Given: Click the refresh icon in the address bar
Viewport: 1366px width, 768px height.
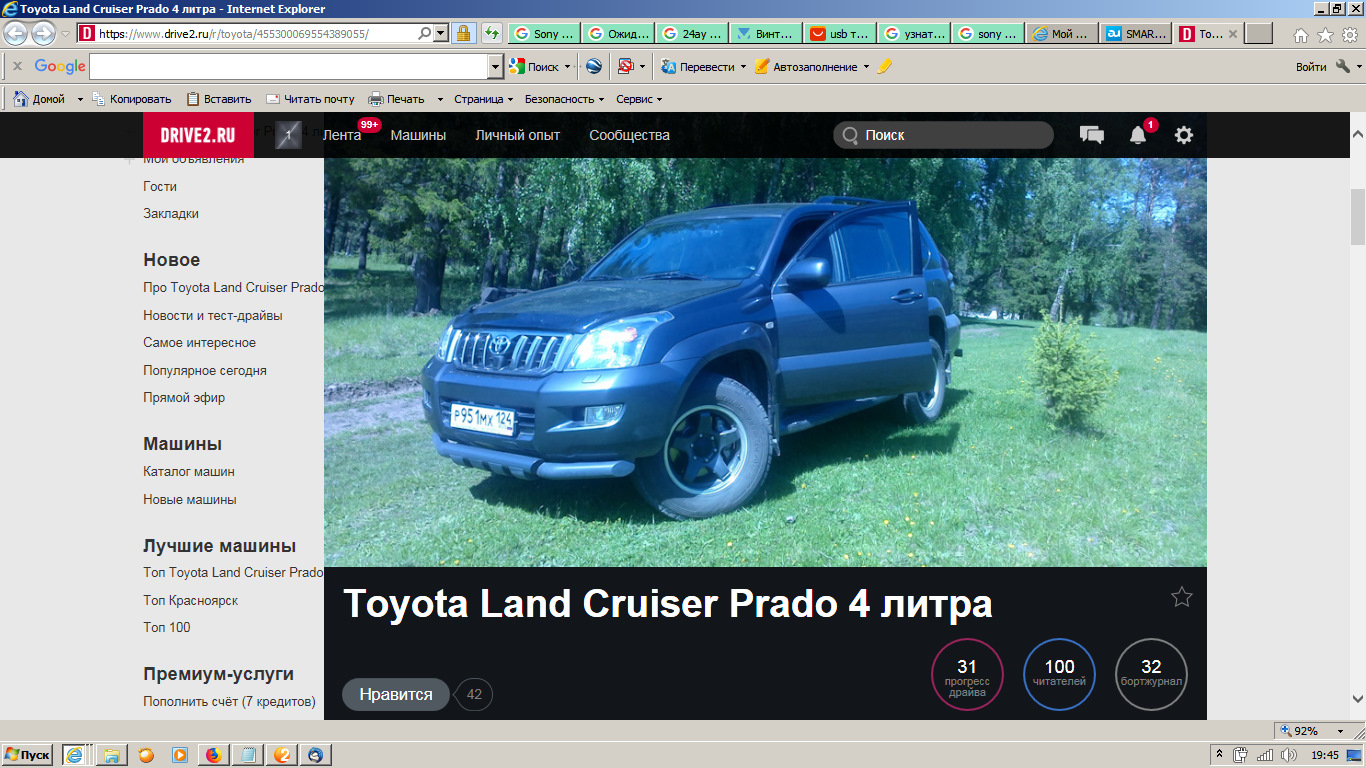Looking at the screenshot, I should [x=490, y=32].
